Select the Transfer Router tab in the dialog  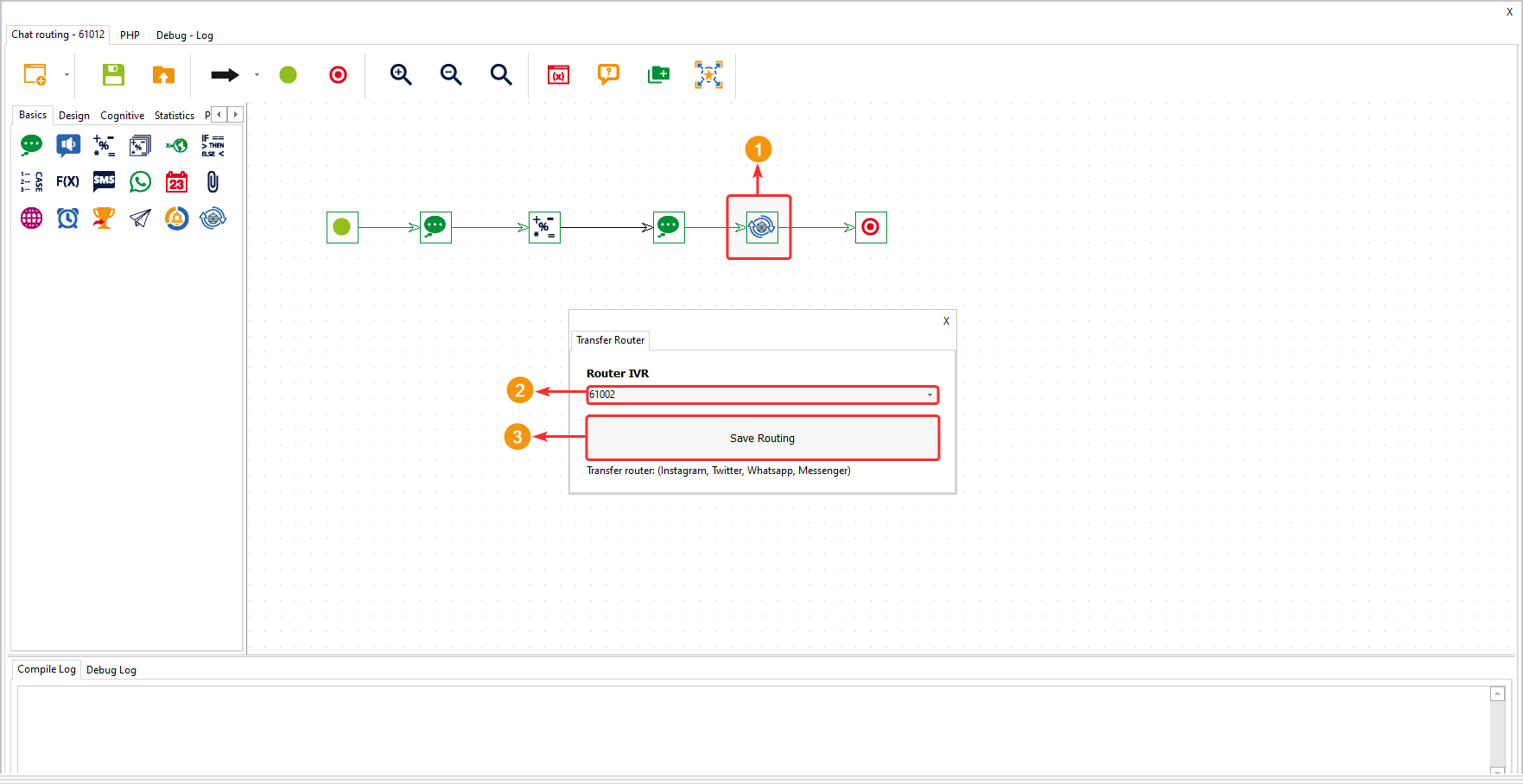point(611,340)
